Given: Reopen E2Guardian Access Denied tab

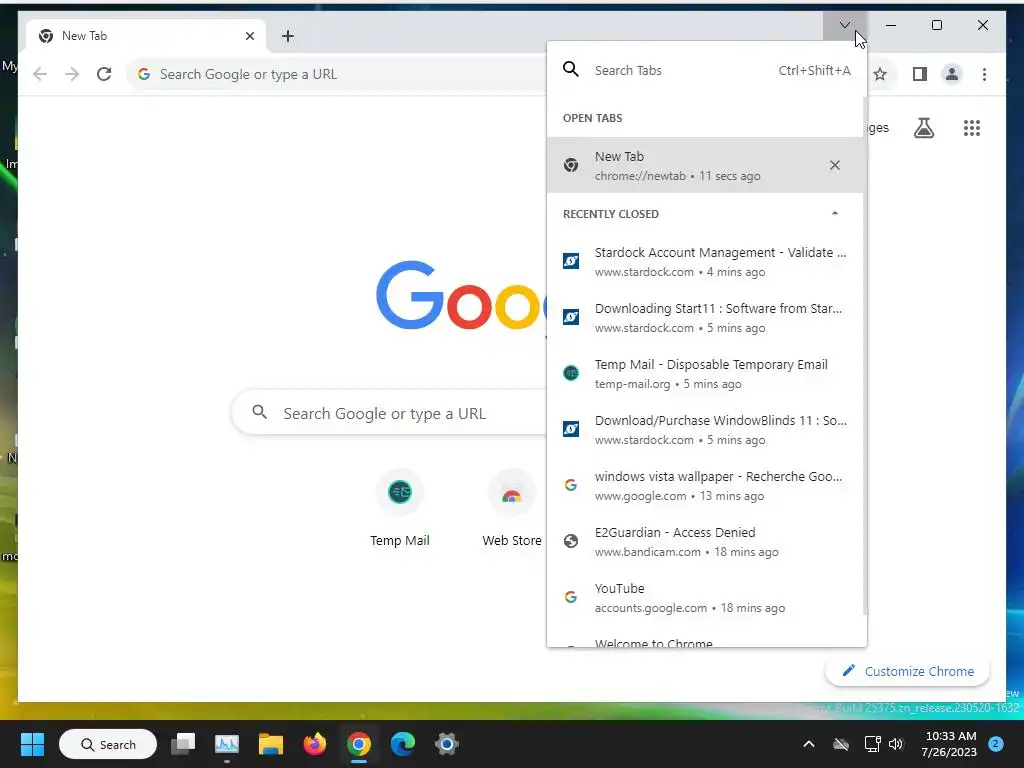Looking at the screenshot, I should pyautogui.click(x=705, y=542).
